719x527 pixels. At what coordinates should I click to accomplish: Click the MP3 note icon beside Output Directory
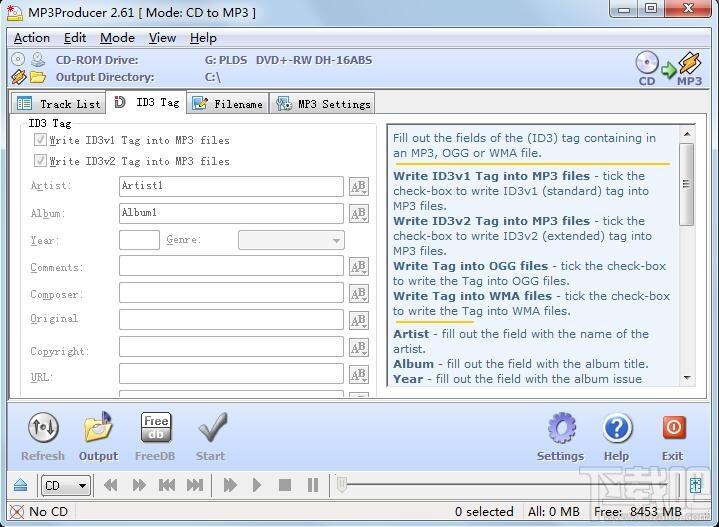pos(18,77)
